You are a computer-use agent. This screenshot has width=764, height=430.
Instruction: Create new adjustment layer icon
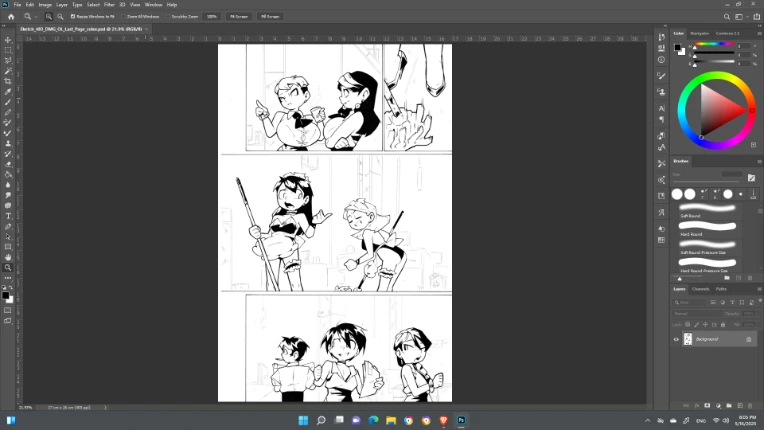(718, 405)
